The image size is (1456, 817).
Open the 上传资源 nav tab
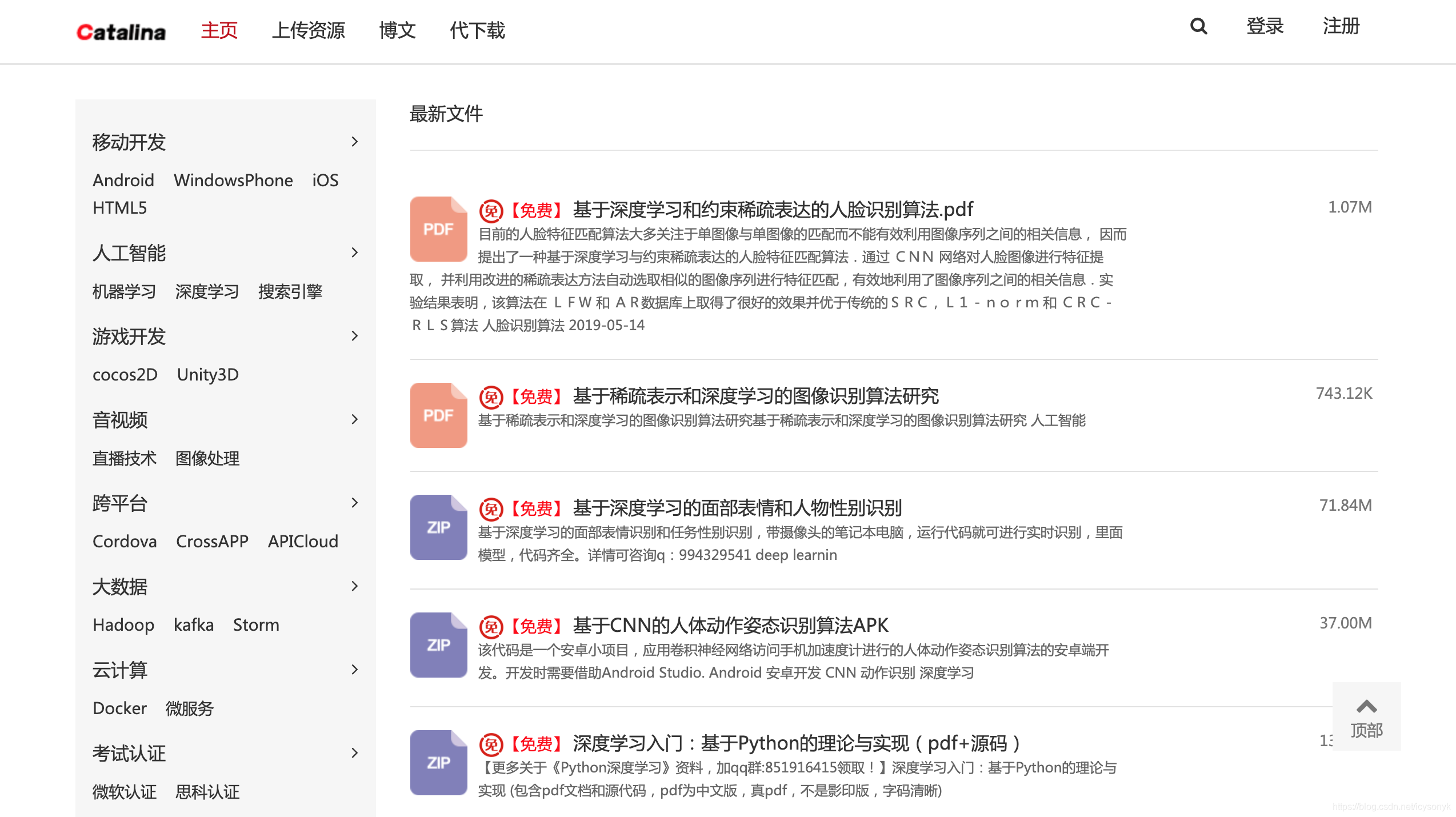309,30
